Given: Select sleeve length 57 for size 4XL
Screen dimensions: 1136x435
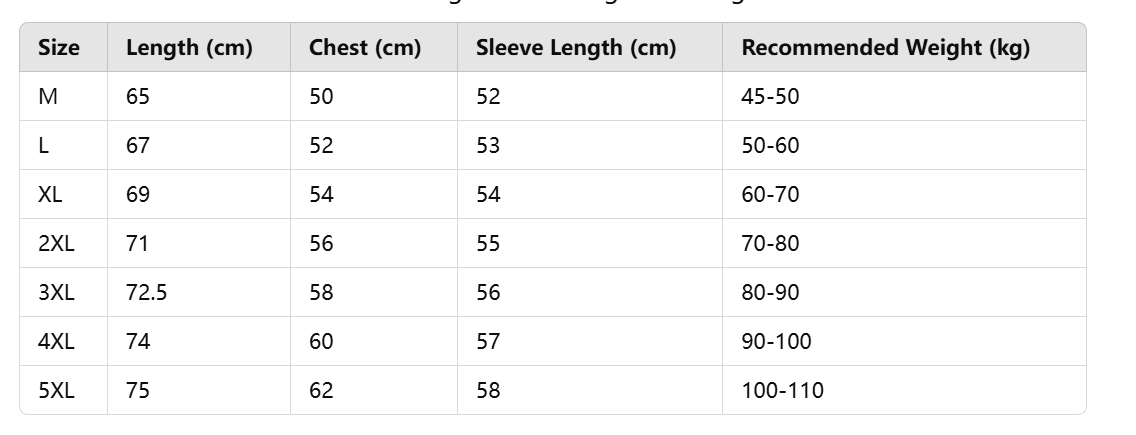Looking at the screenshot, I should point(488,342).
